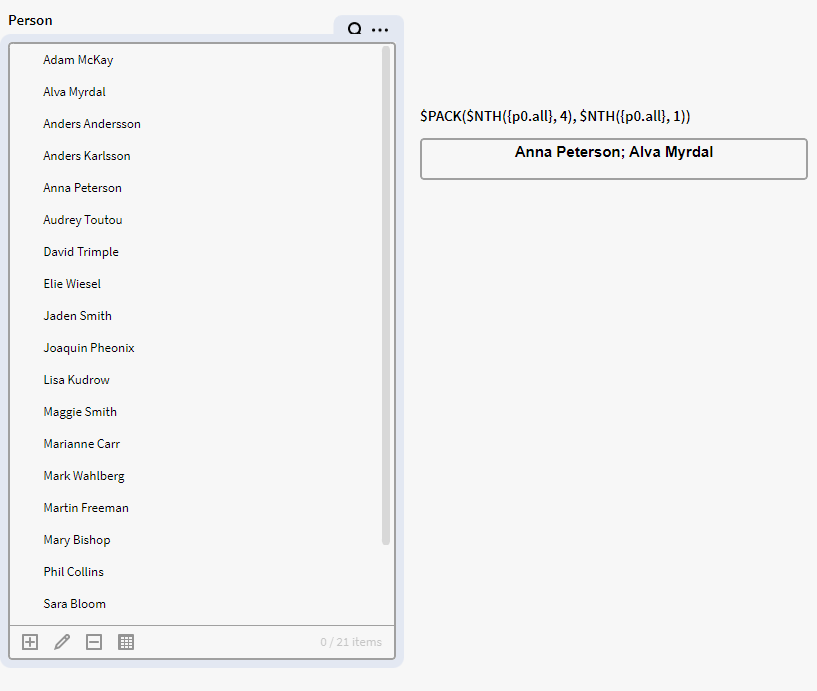Image resolution: width=817 pixels, height=691 pixels.
Task: Select Lisa Kudrow in Person list
Action: [77, 380]
